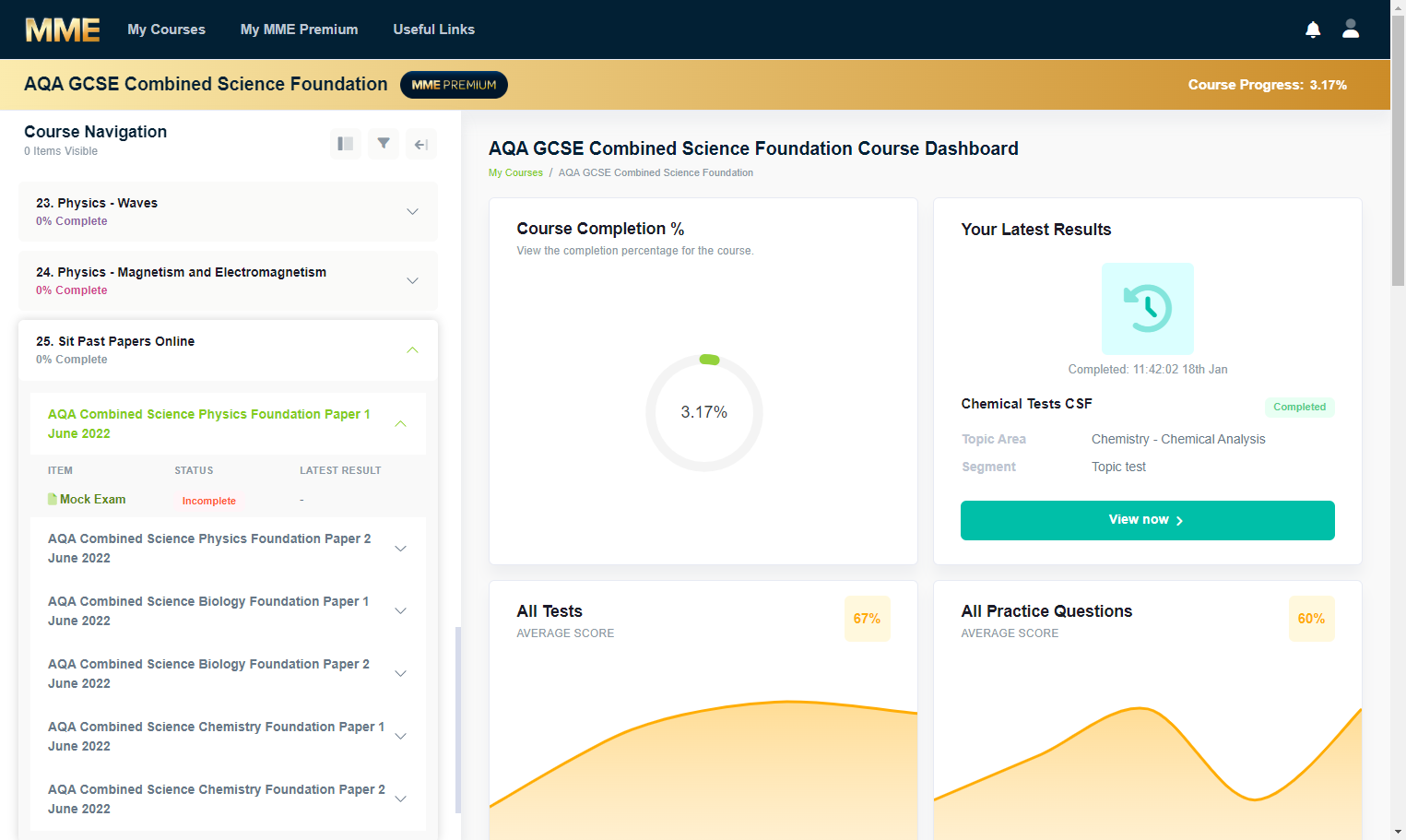
Task: Click the All Practice Questions chart
Action: (1148, 773)
